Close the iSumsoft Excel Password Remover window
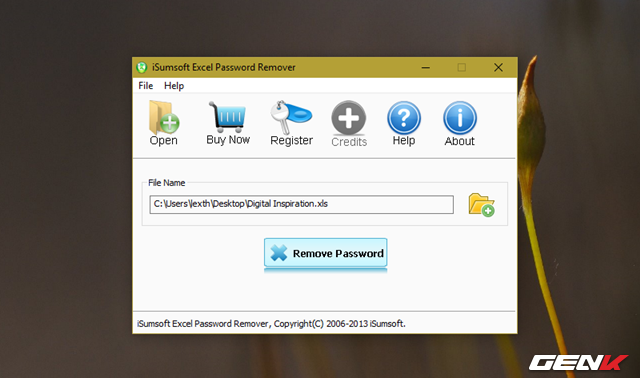Viewport: 640px width, 378px height. [x=498, y=67]
